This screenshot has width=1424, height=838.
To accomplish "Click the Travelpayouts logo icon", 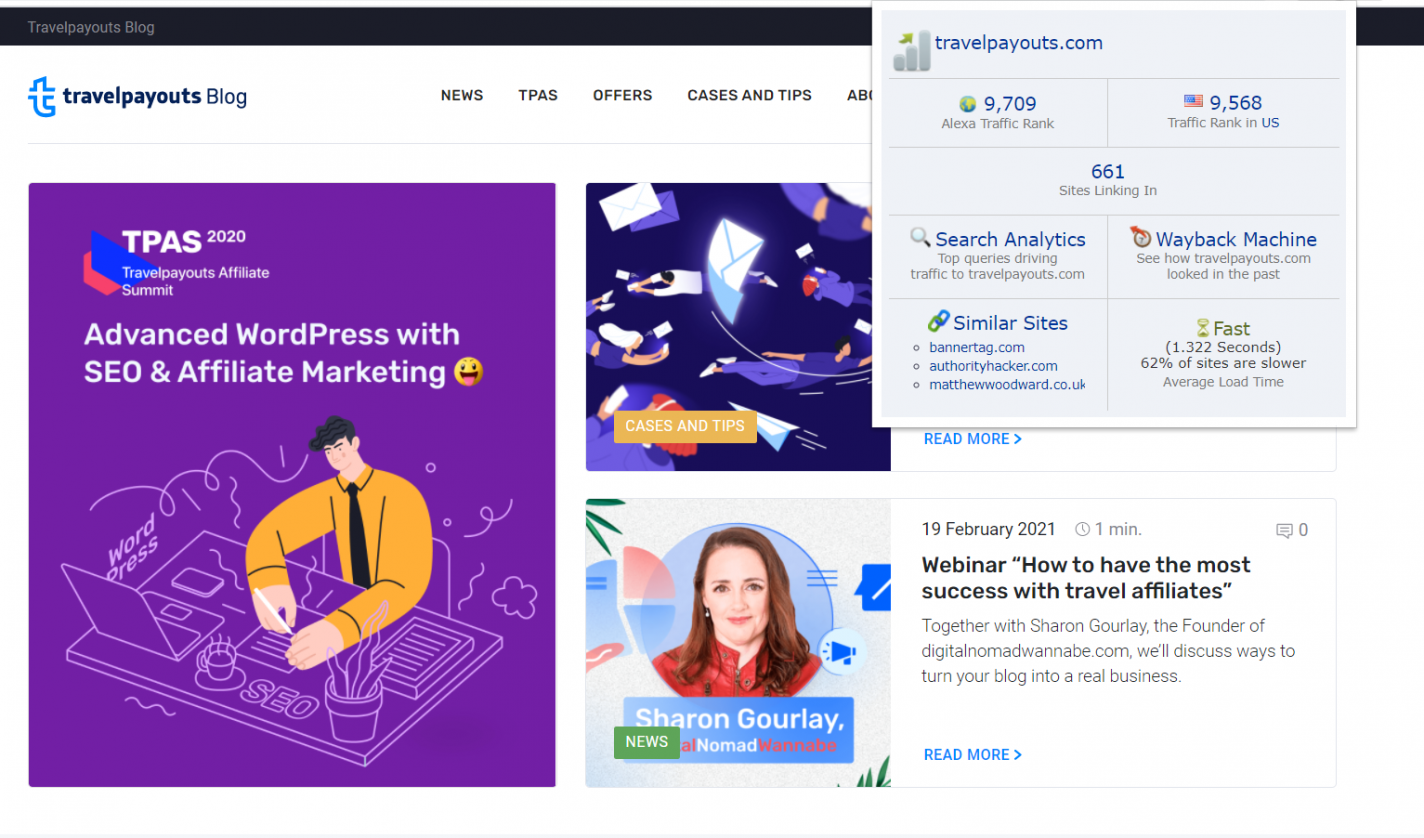I will pos(42,97).
